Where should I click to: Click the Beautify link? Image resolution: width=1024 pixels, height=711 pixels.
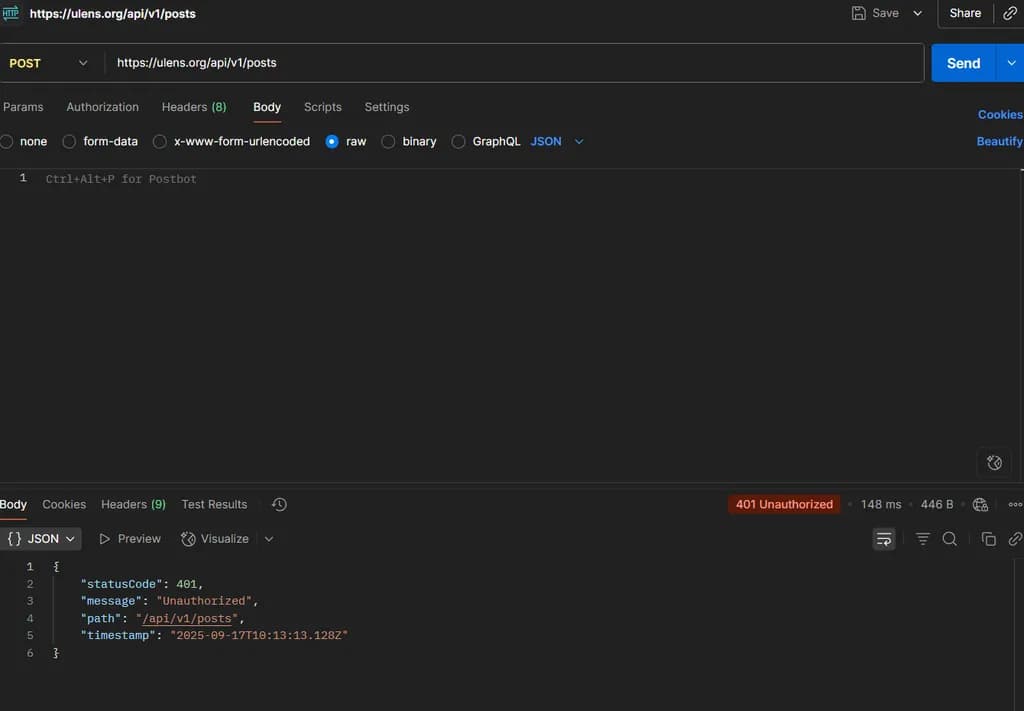point(999,142)
